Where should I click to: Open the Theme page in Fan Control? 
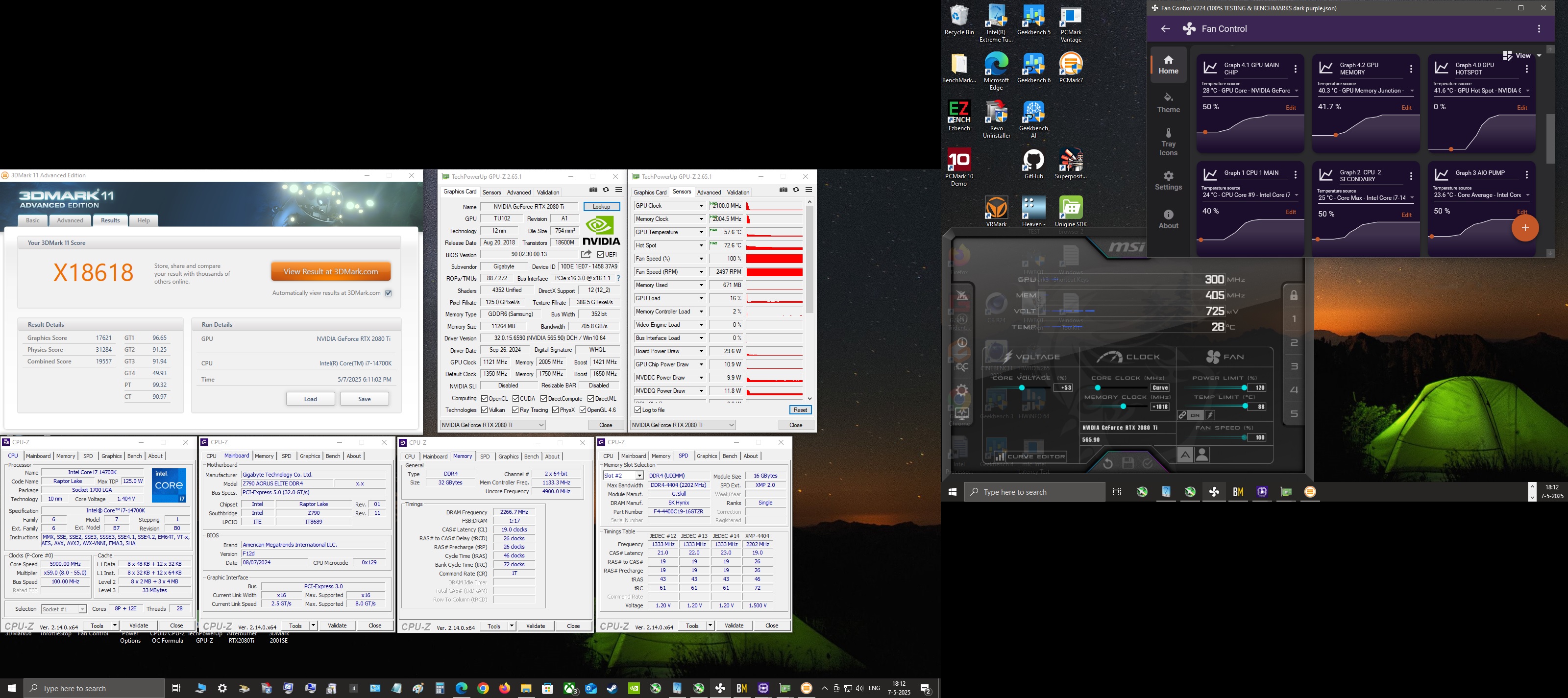pyautogui.click(x=1168, y=103)
